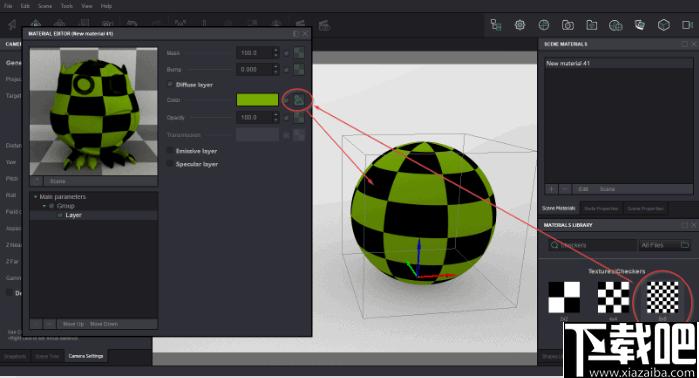The width and height of the screenshot is (699, 378).
Task: Click the double-globe environment toolbar icon
Action: tap(616, 25)
